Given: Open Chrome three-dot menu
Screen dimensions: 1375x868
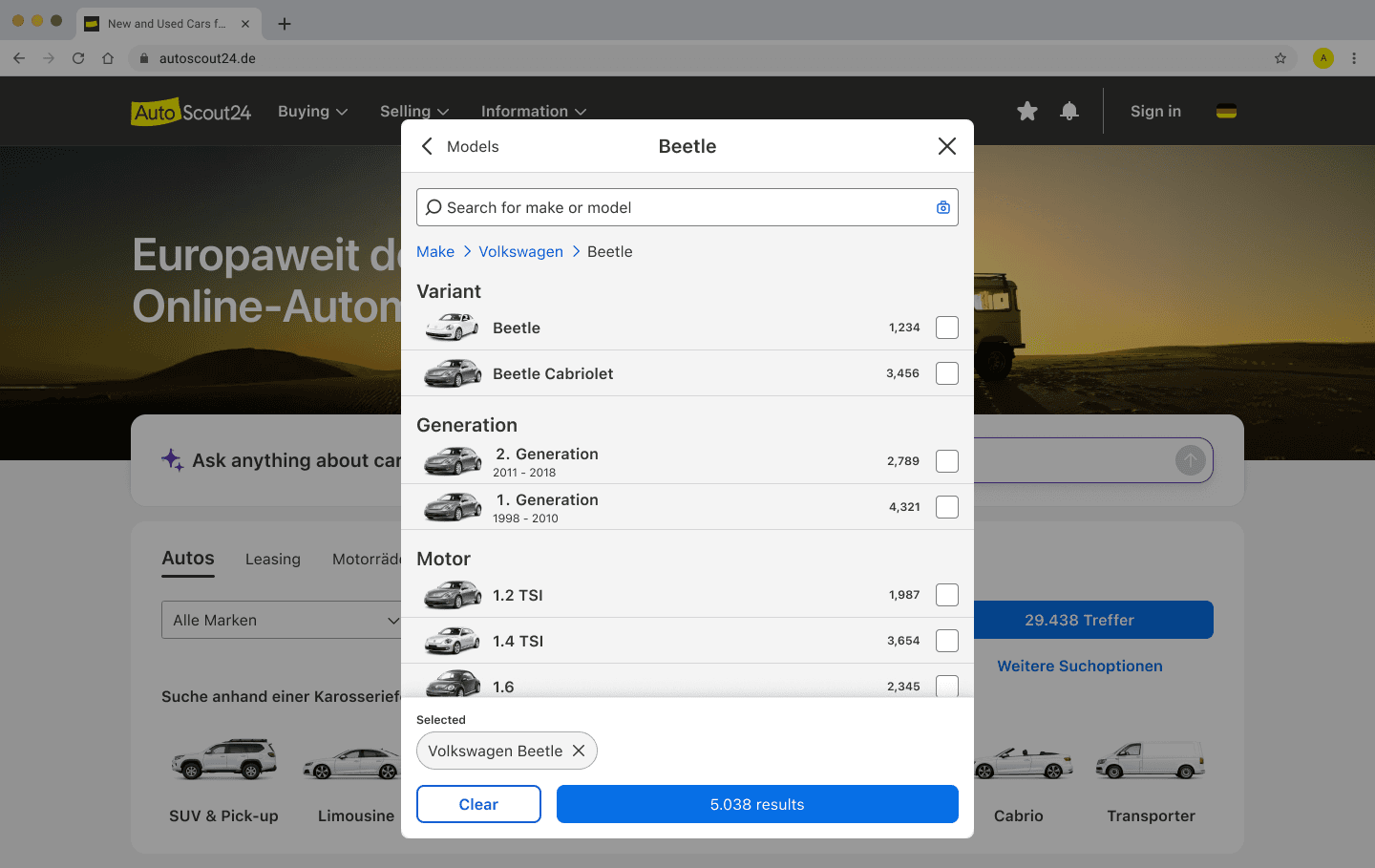Looking at the screenshot, I should pyautogui.click(x=1354, y=58).
